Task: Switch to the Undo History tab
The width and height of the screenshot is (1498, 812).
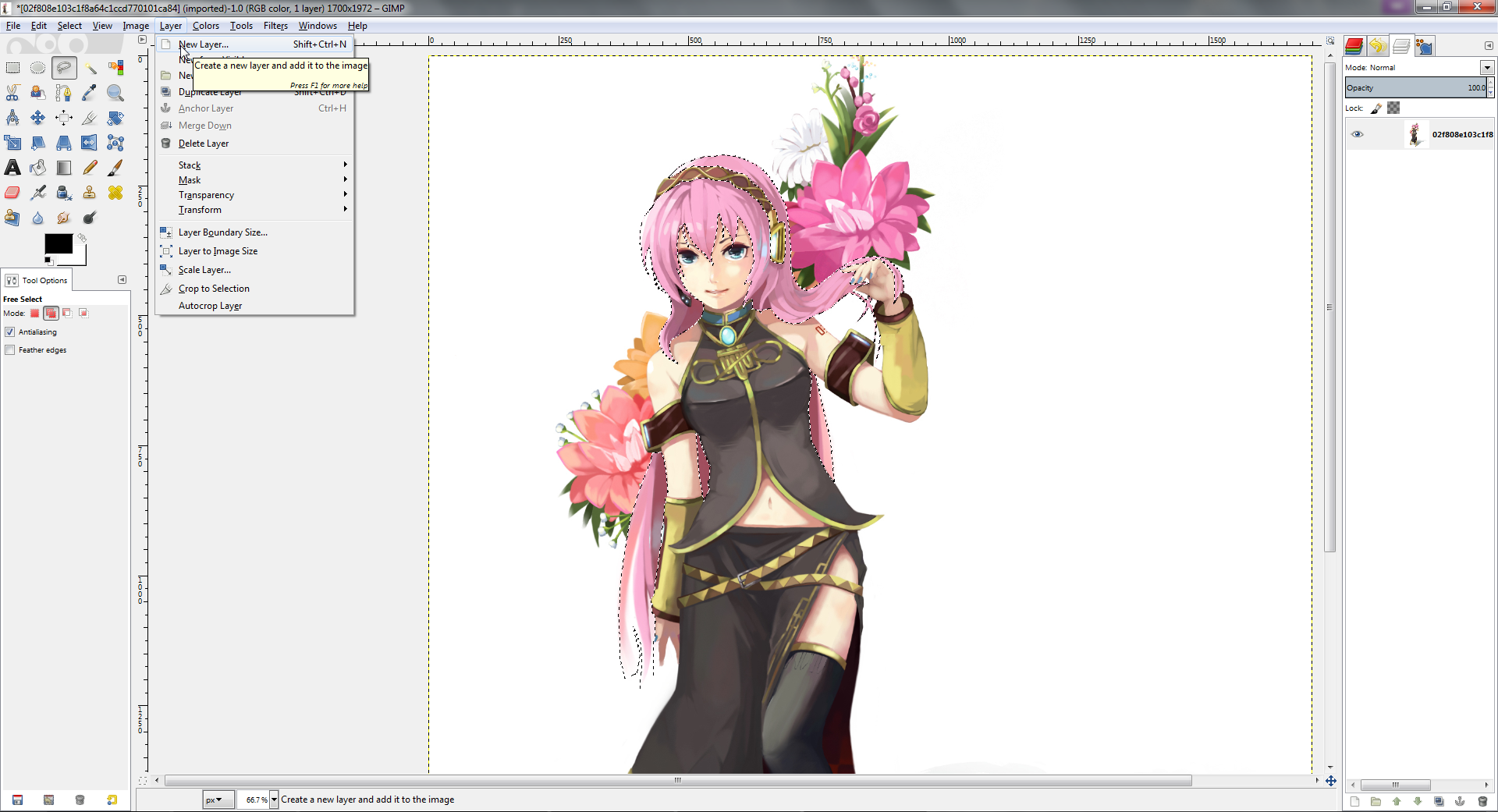Action: click(1377, 46)
